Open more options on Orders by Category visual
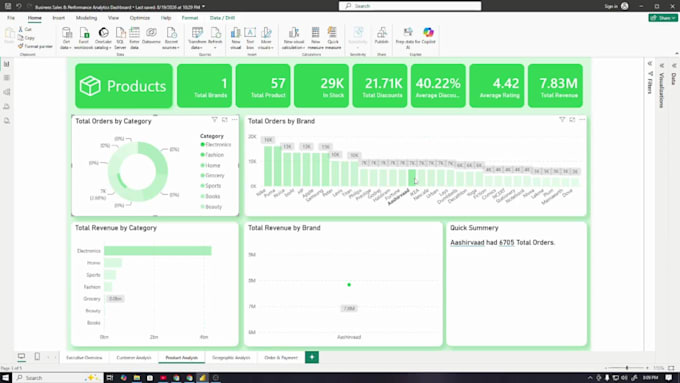This screenshot has width=680, height=383. click(x=235, y=119)
